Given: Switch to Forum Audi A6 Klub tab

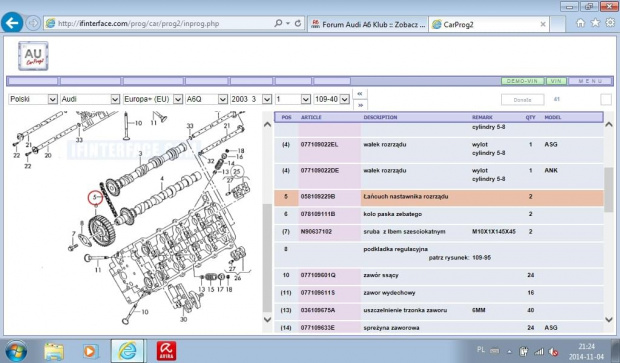Looking at the screenshot, I should click(x=368, y=24).
